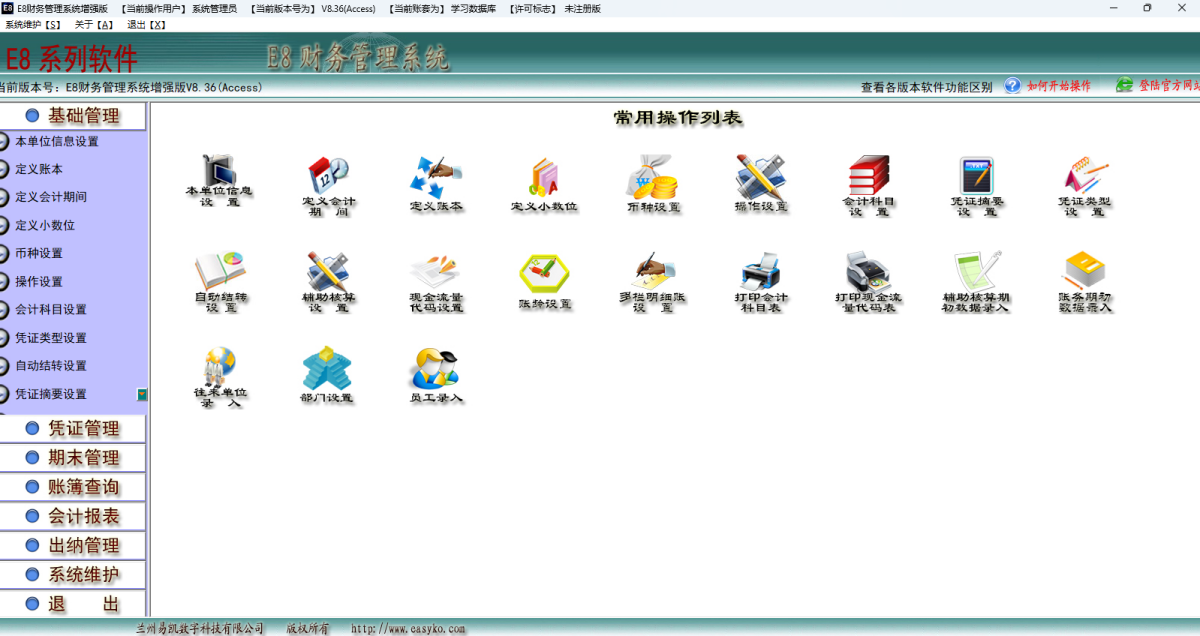Screen dimensions: 1200x636
Task: Click the 退出 button at sidebar bottom
Action: click(x=84, y=604)
